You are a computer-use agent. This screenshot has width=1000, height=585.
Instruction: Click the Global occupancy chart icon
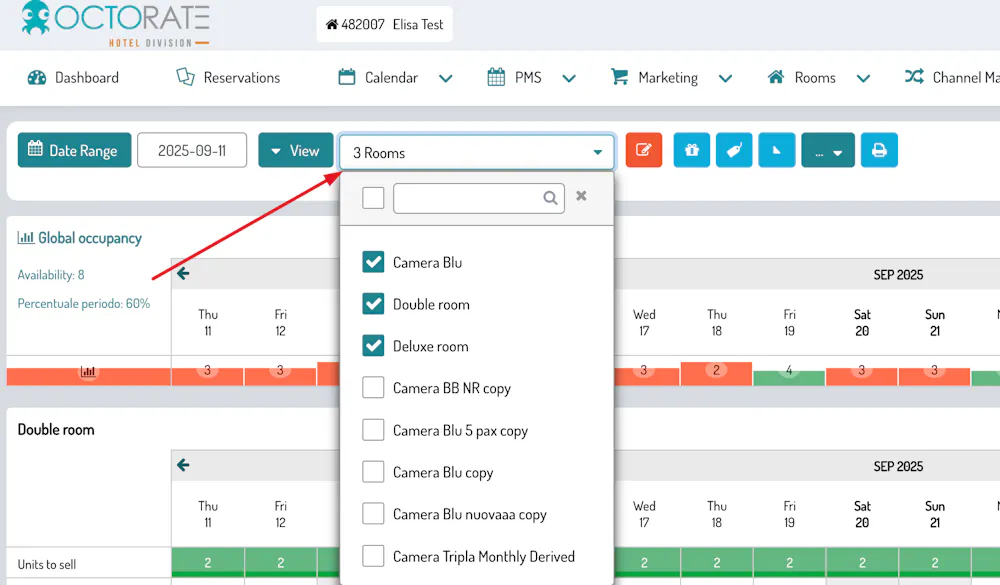pyautogui.click(x=26, y=238)
